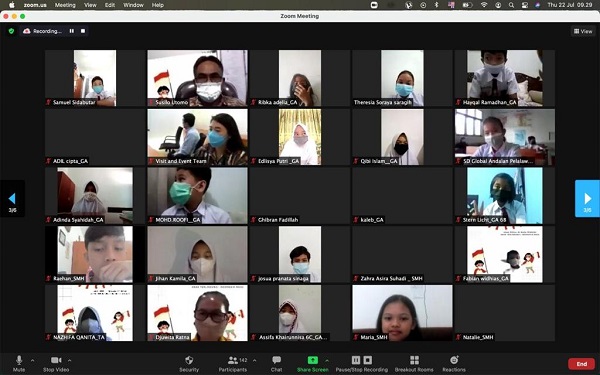
Task: Expand video options arrow next to Stop Video
Action: pos(69,360)
